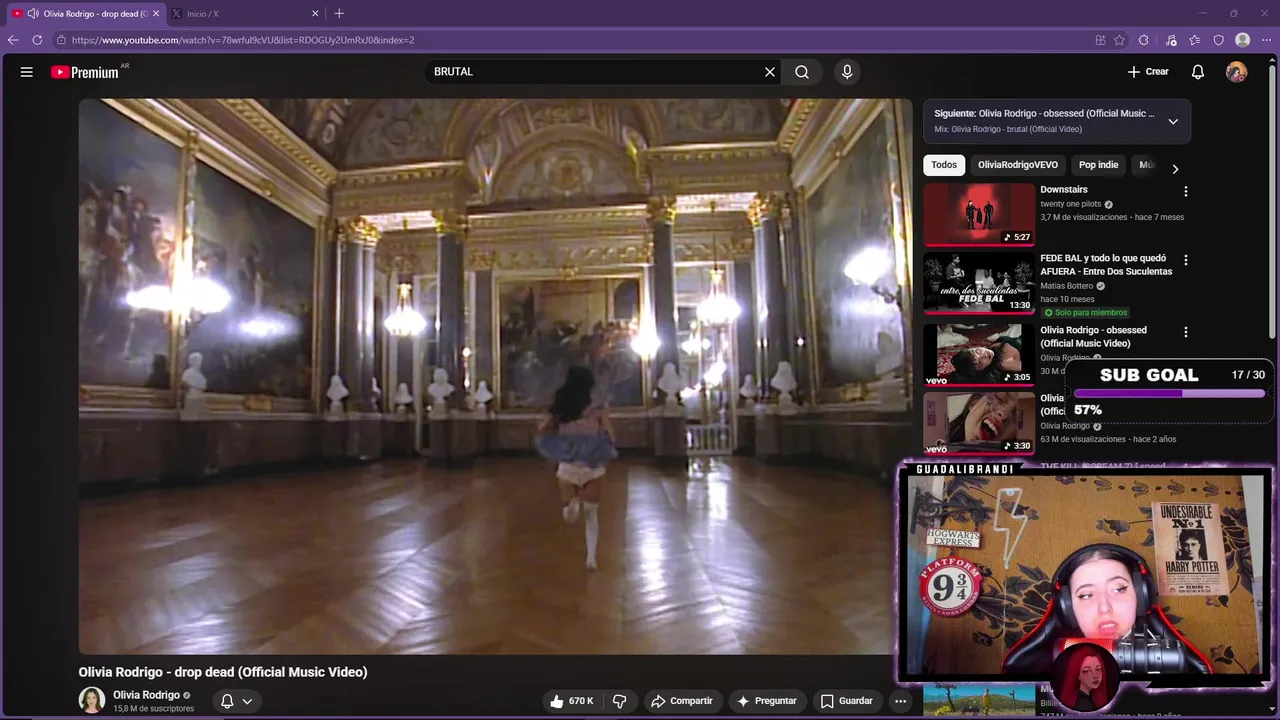Click the drop dead video player

(x=495, y=376)
